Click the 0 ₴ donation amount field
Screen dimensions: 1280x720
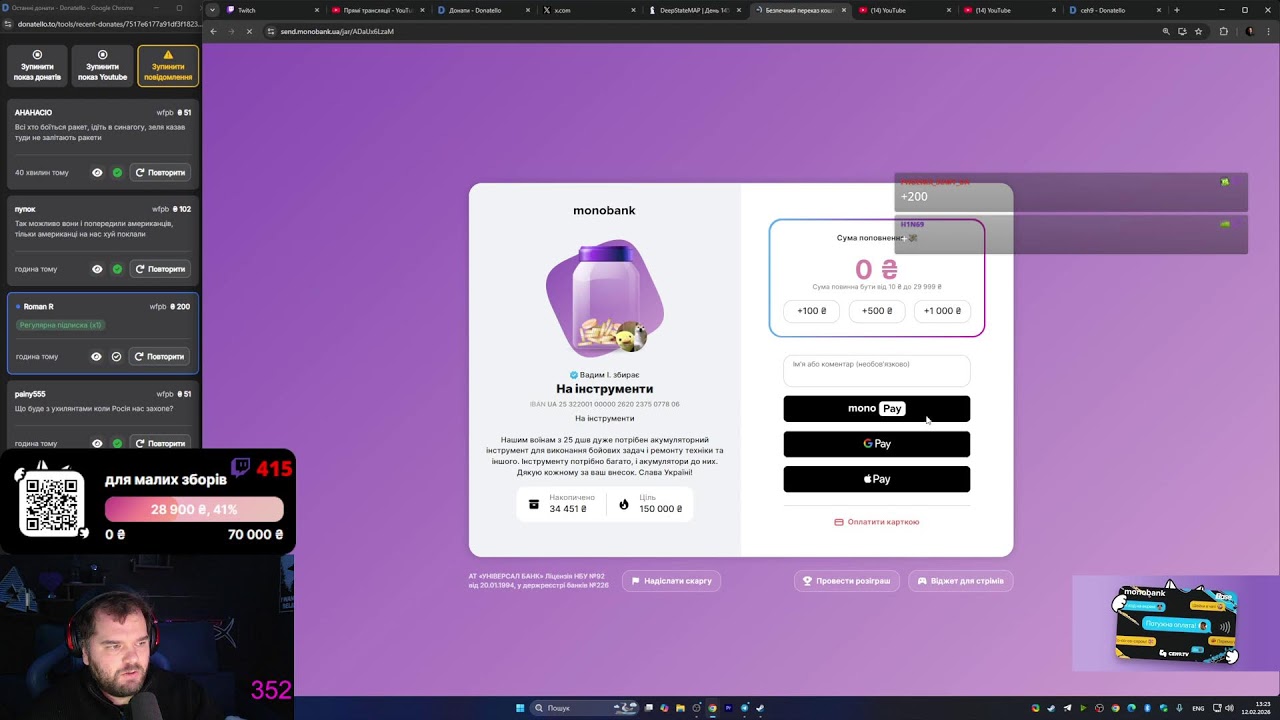877,269
